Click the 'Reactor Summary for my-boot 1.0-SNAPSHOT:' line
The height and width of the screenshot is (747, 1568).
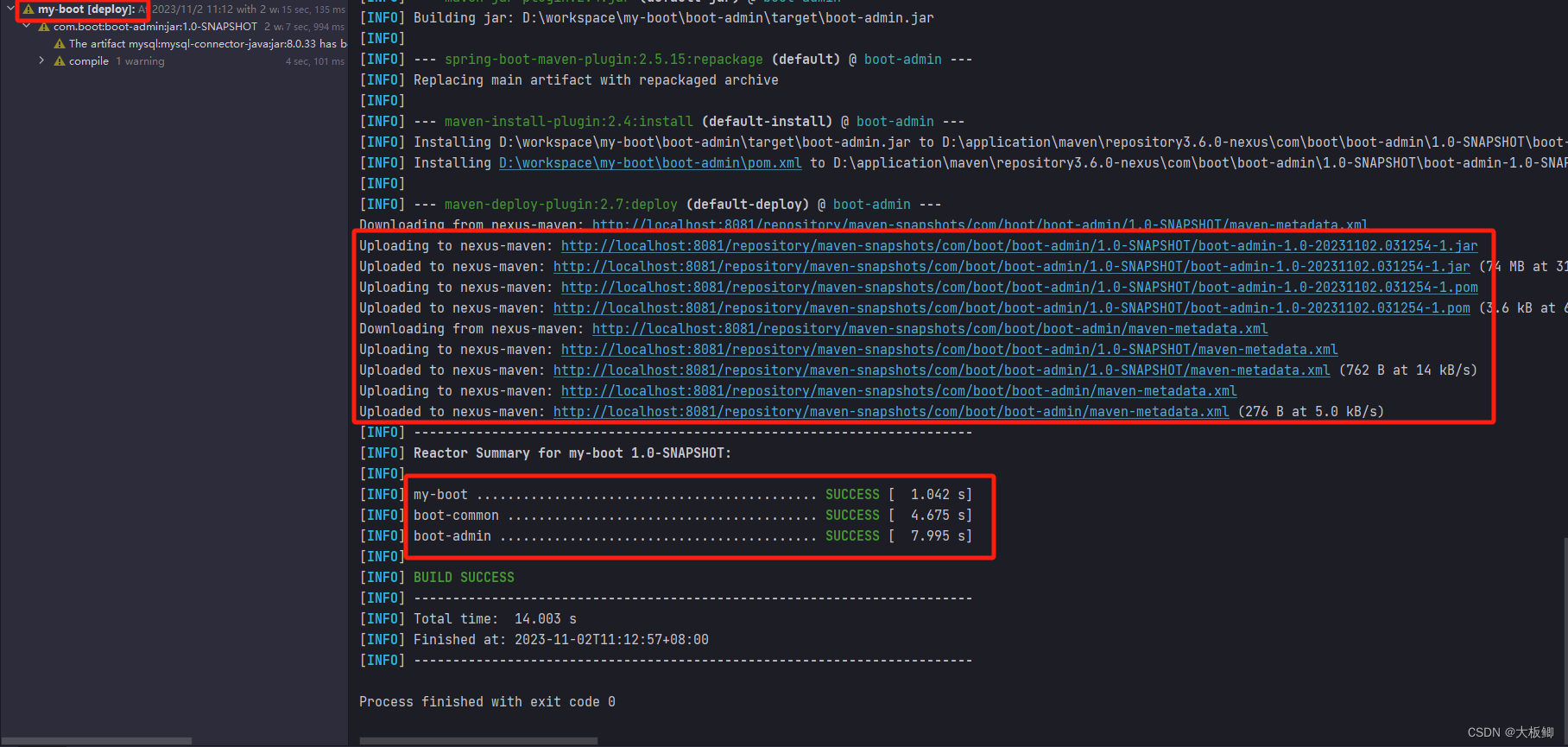pos(572,453)
